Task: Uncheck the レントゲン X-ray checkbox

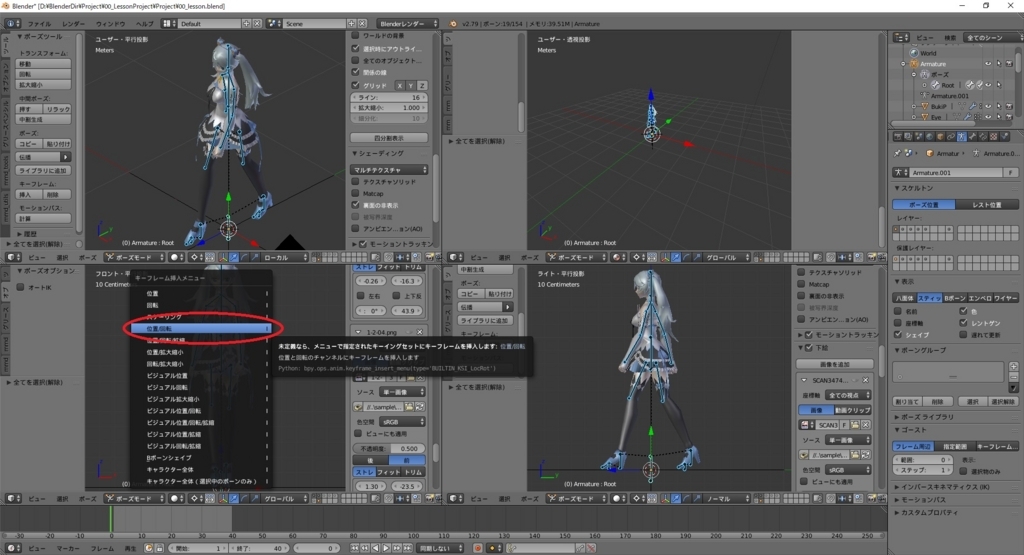Action: (x=963, y=323)
